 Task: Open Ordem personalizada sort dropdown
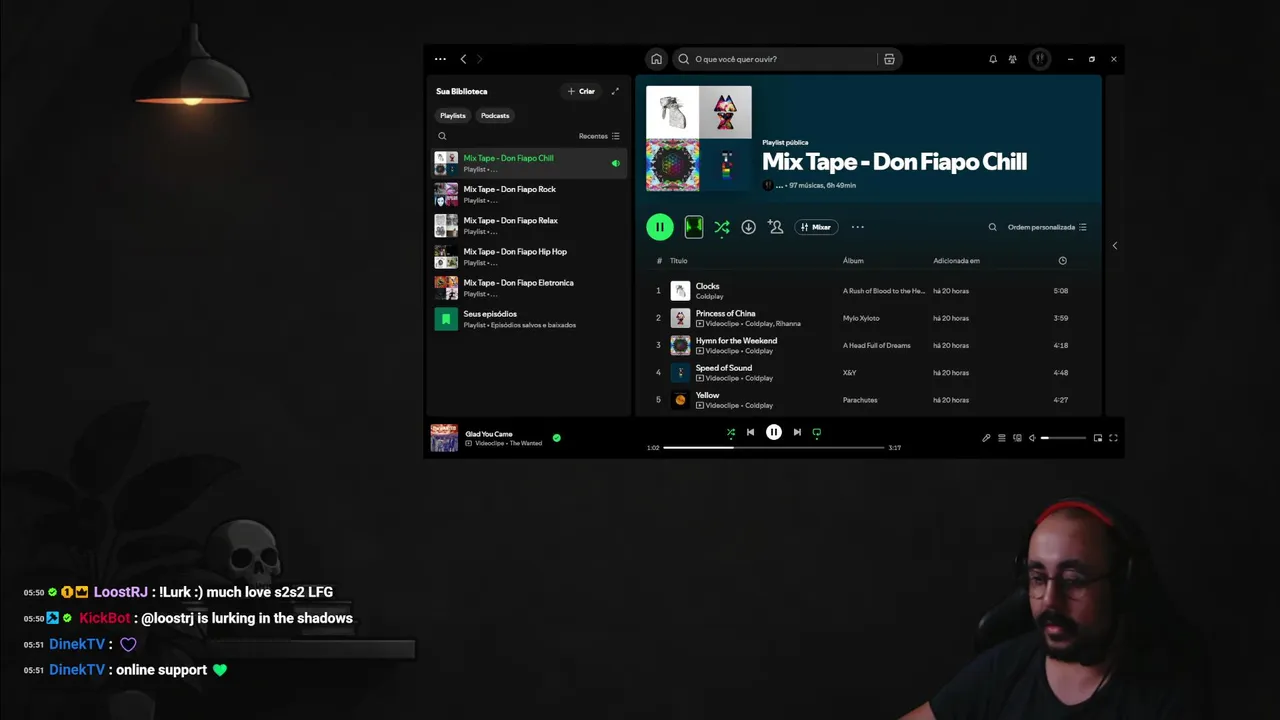pyautogui.click(x=1047, y=227)
